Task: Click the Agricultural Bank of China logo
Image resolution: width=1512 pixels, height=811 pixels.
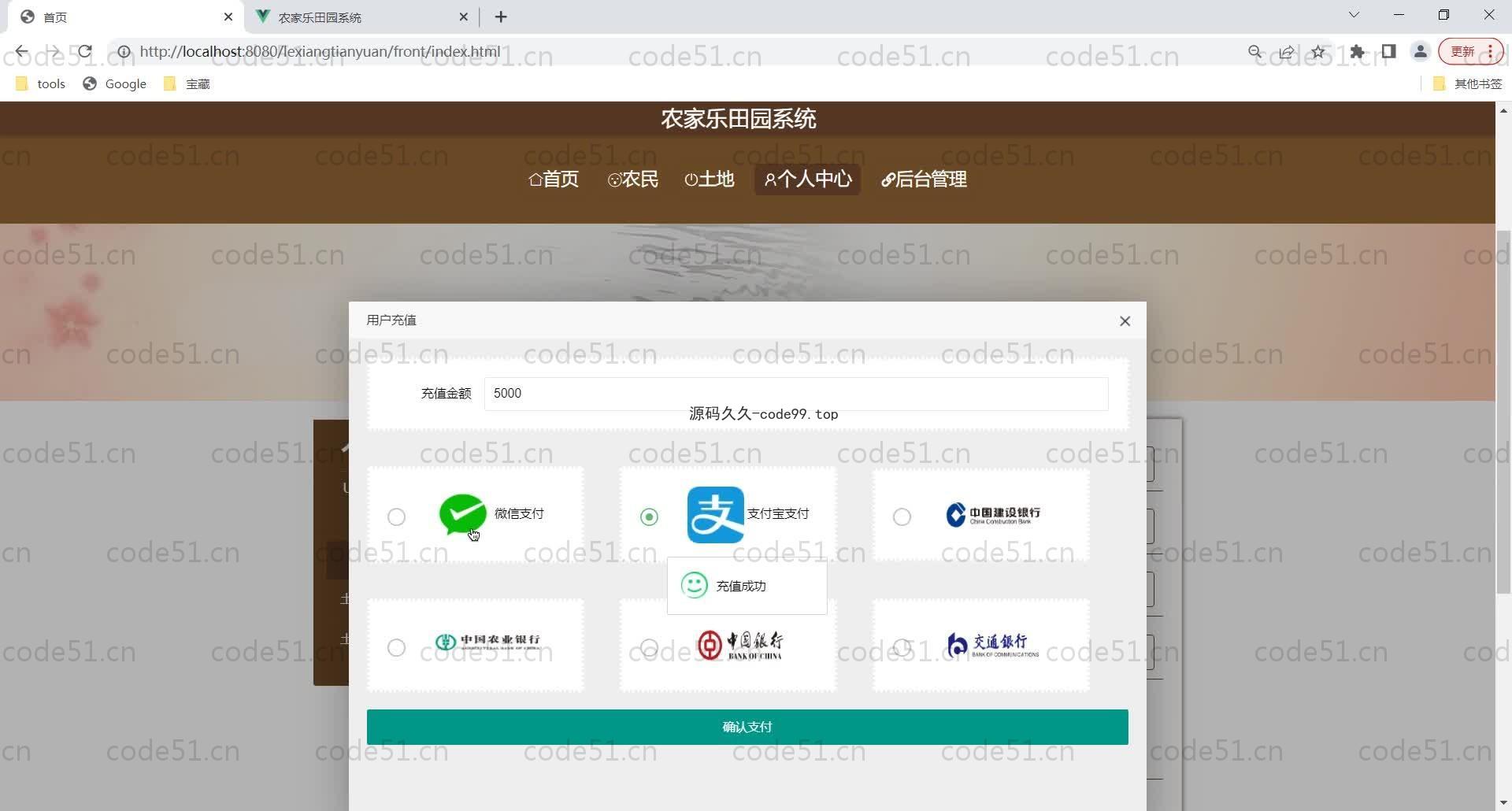Action: click(487, 642)
